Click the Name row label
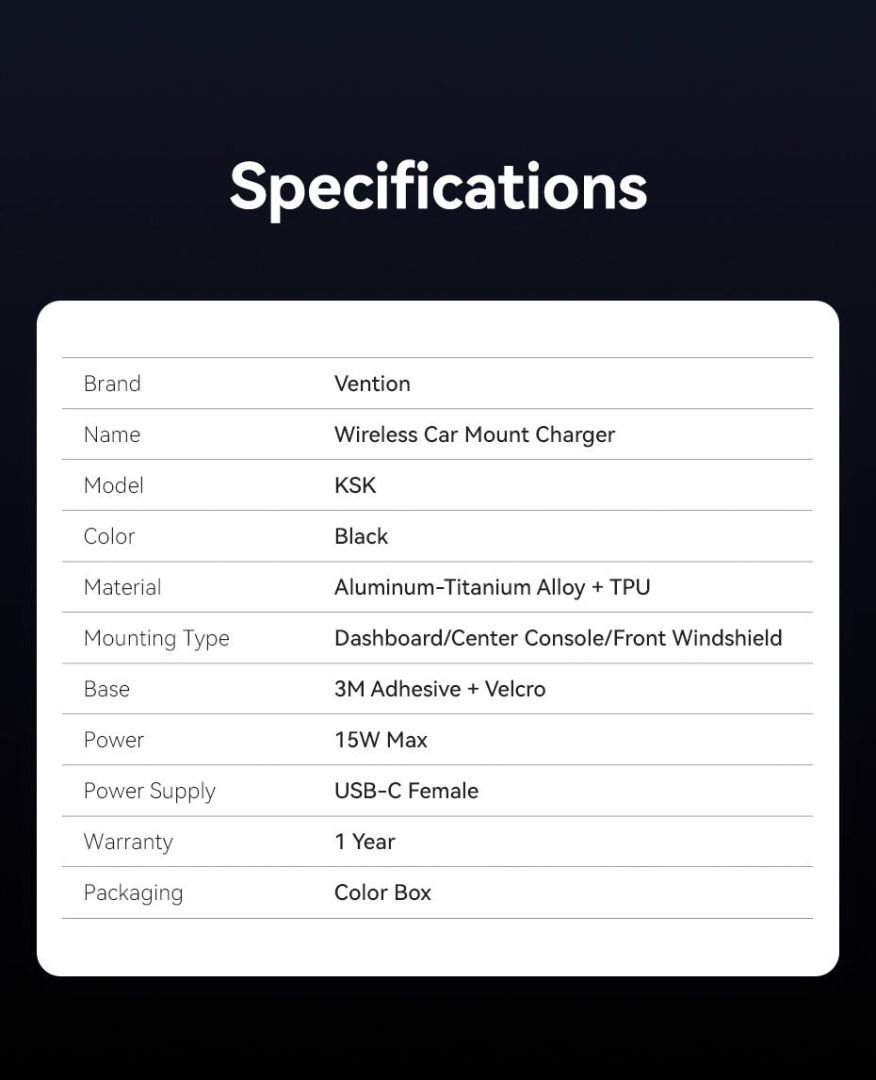 [112, 435]
